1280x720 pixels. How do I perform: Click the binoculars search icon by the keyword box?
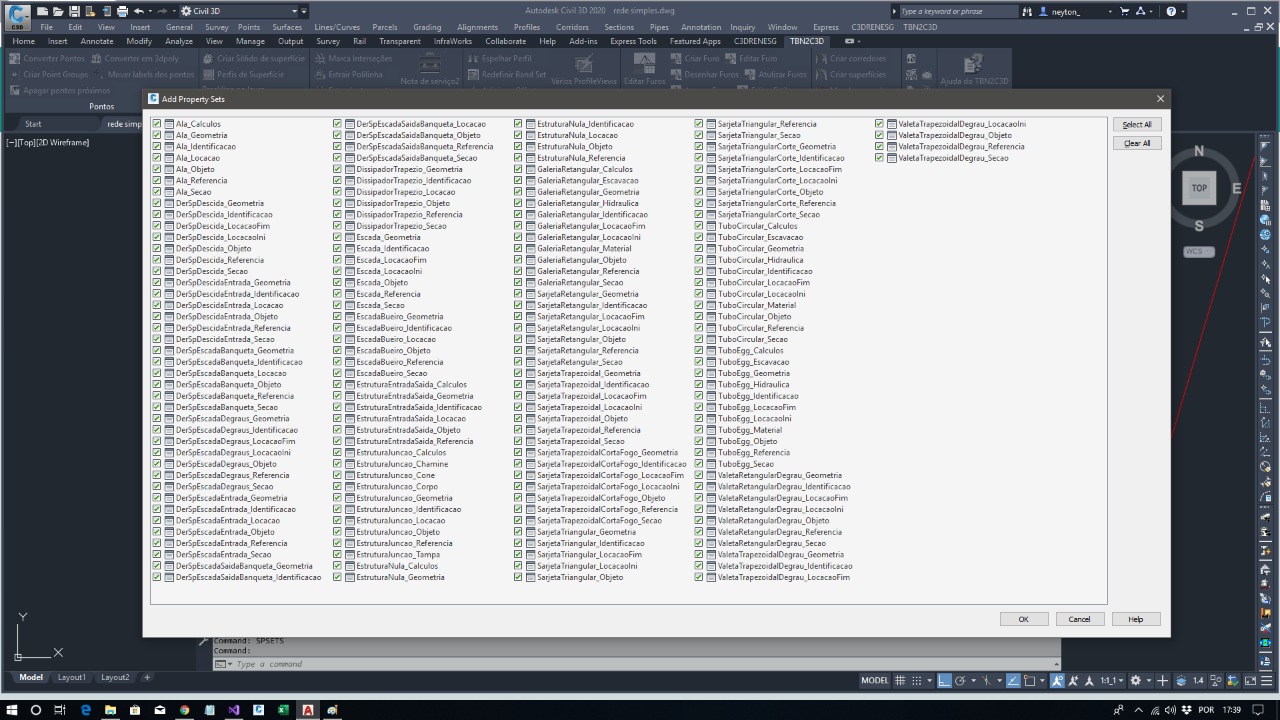pos(1027,11)
